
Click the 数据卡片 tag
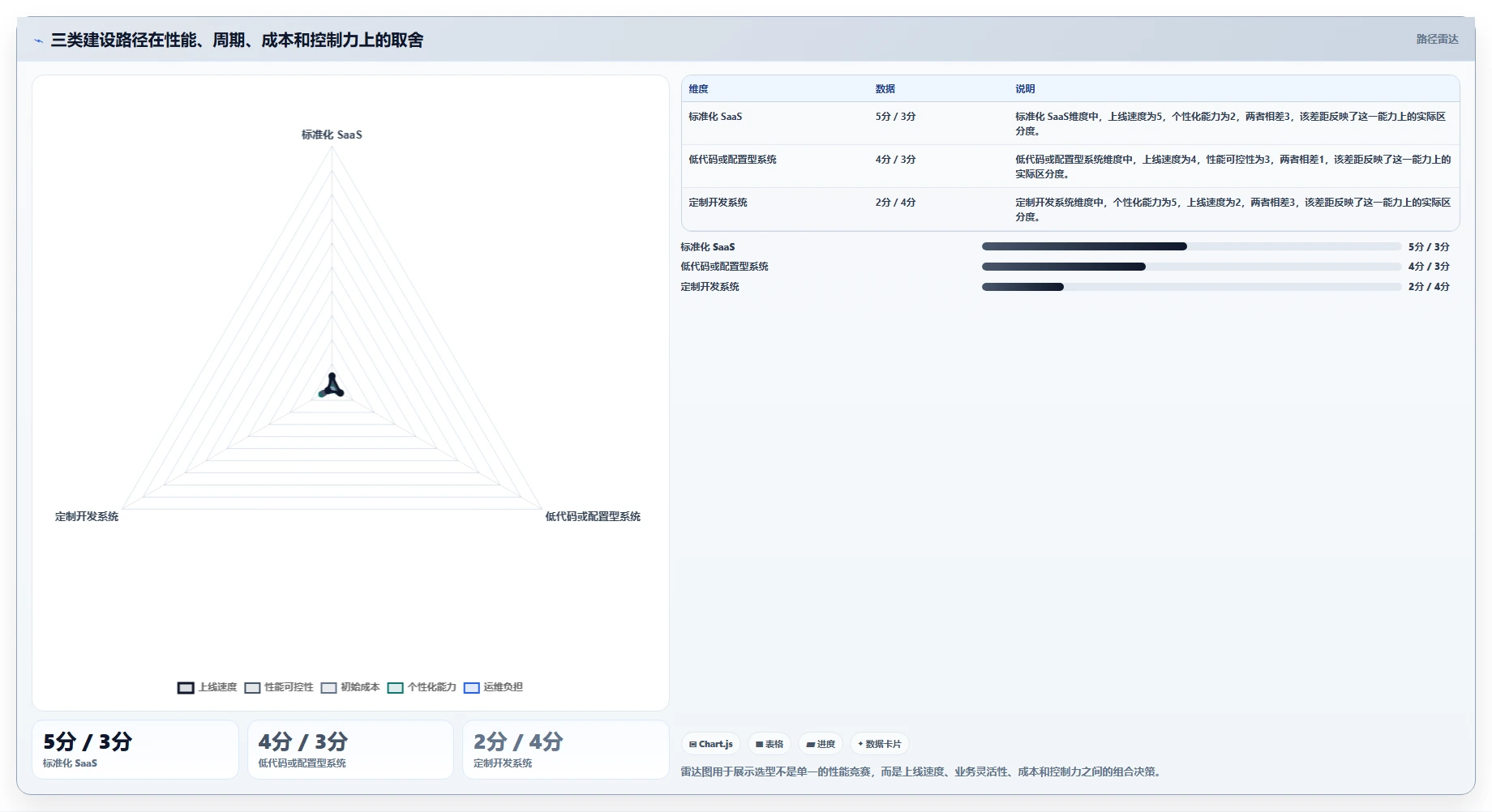[880, 744]
